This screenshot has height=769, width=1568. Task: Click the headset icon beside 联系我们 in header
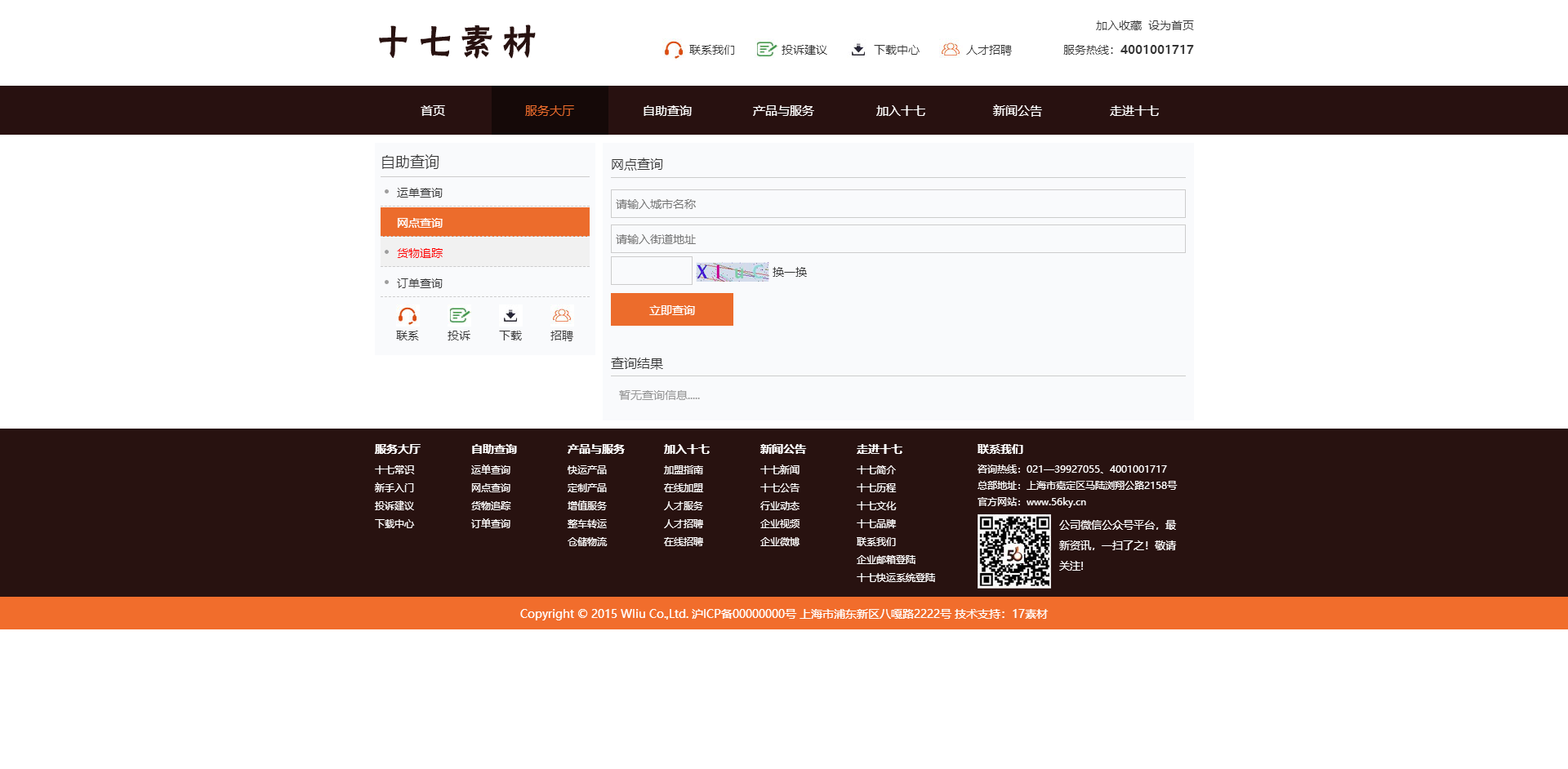tap(673, 50)
